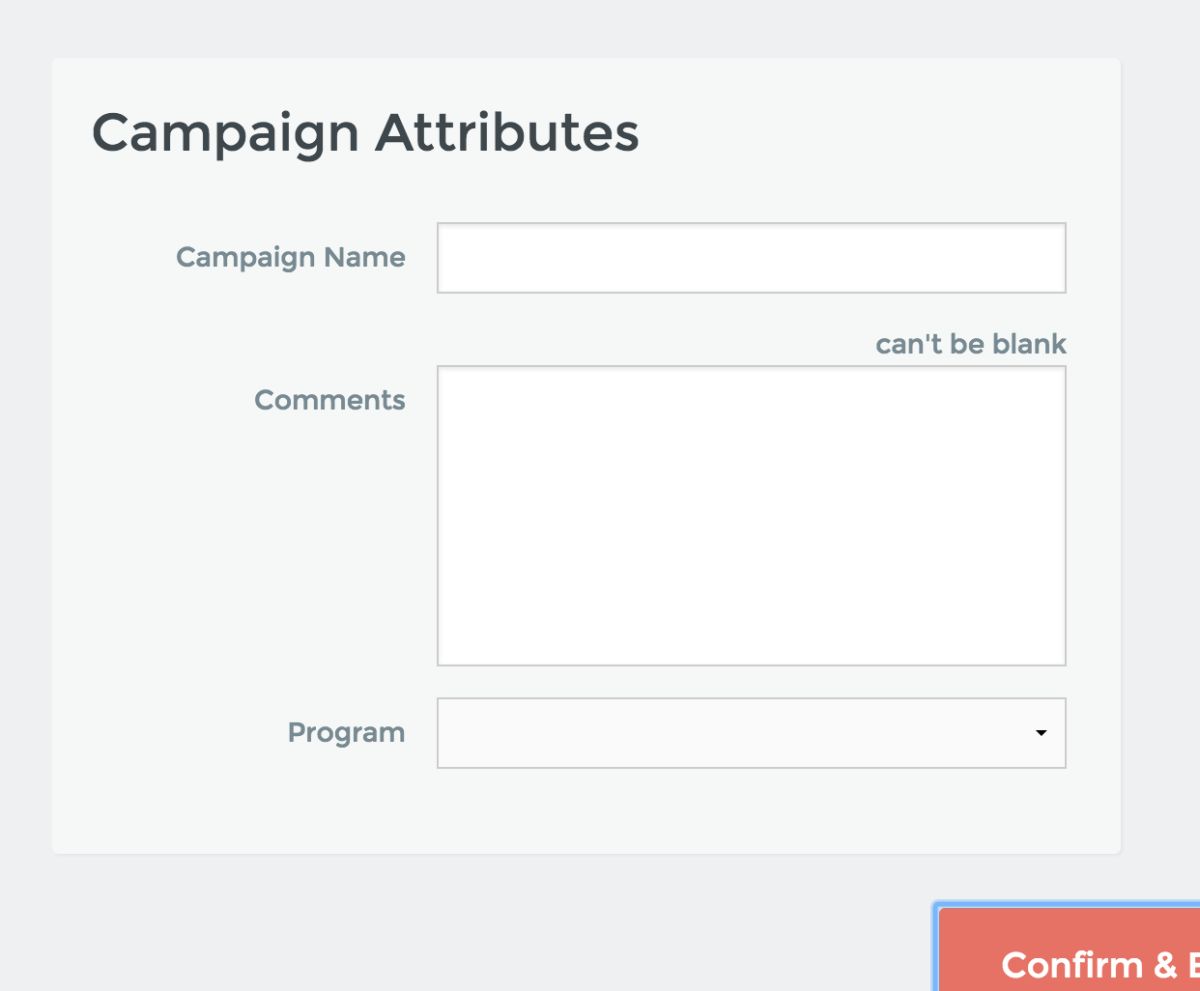1200x991 pixels.
Task: Click the word "Campaign" in the panel title
Action: pyautogui.click(x=225, y=133)
